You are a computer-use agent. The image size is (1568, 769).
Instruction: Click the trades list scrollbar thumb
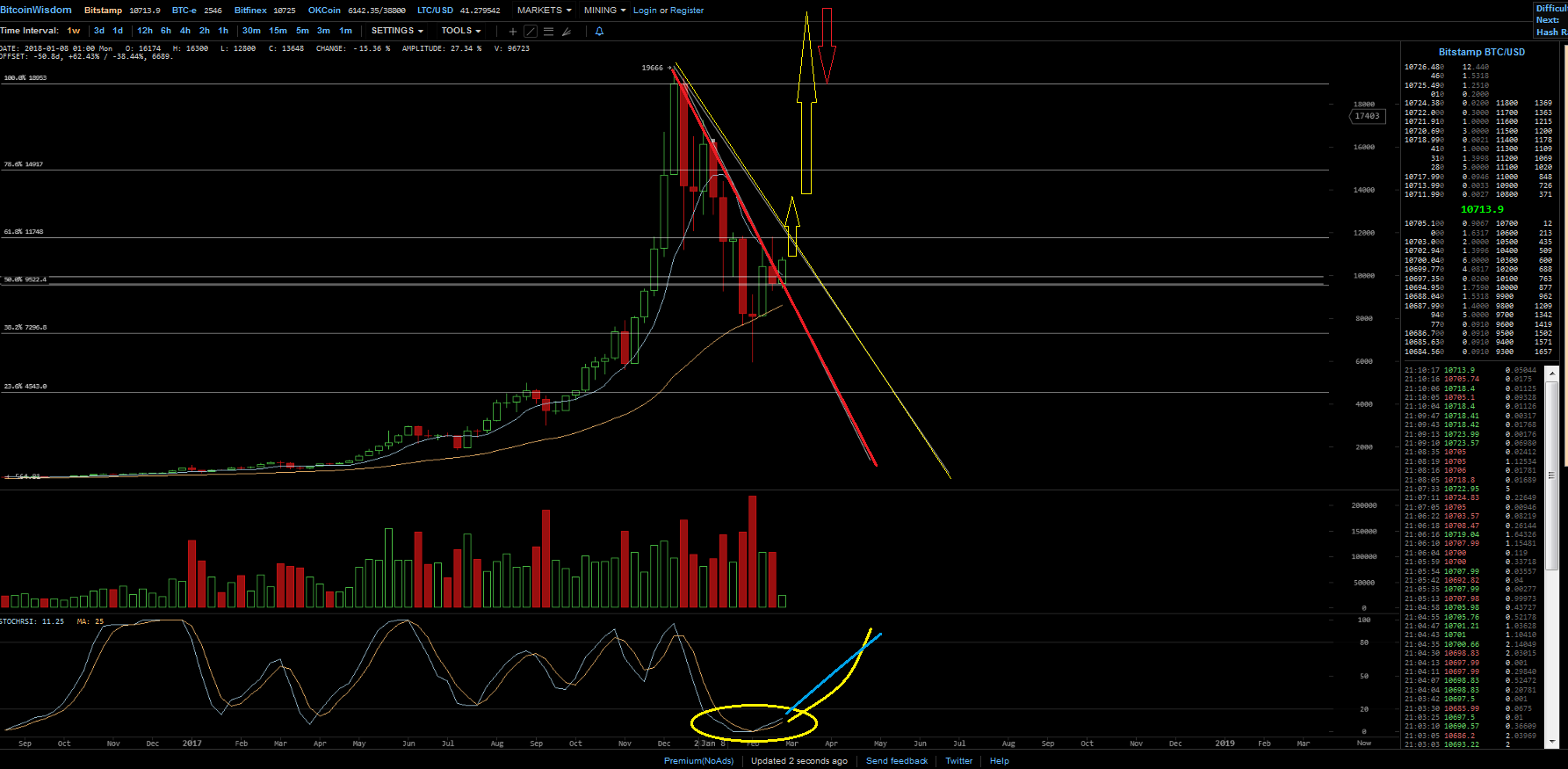(1552, 475)
